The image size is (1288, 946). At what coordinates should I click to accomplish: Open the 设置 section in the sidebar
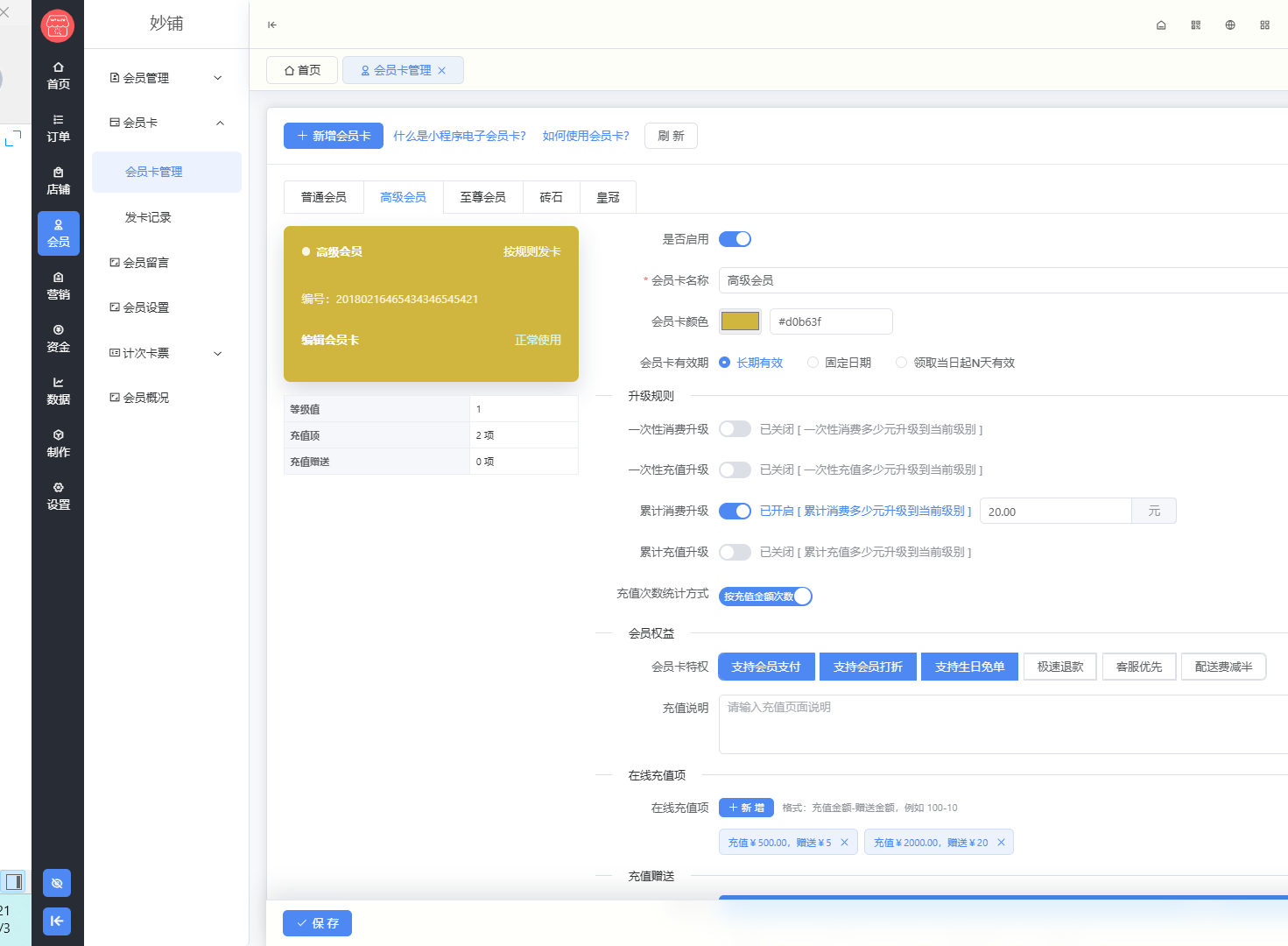click(59, 497)
